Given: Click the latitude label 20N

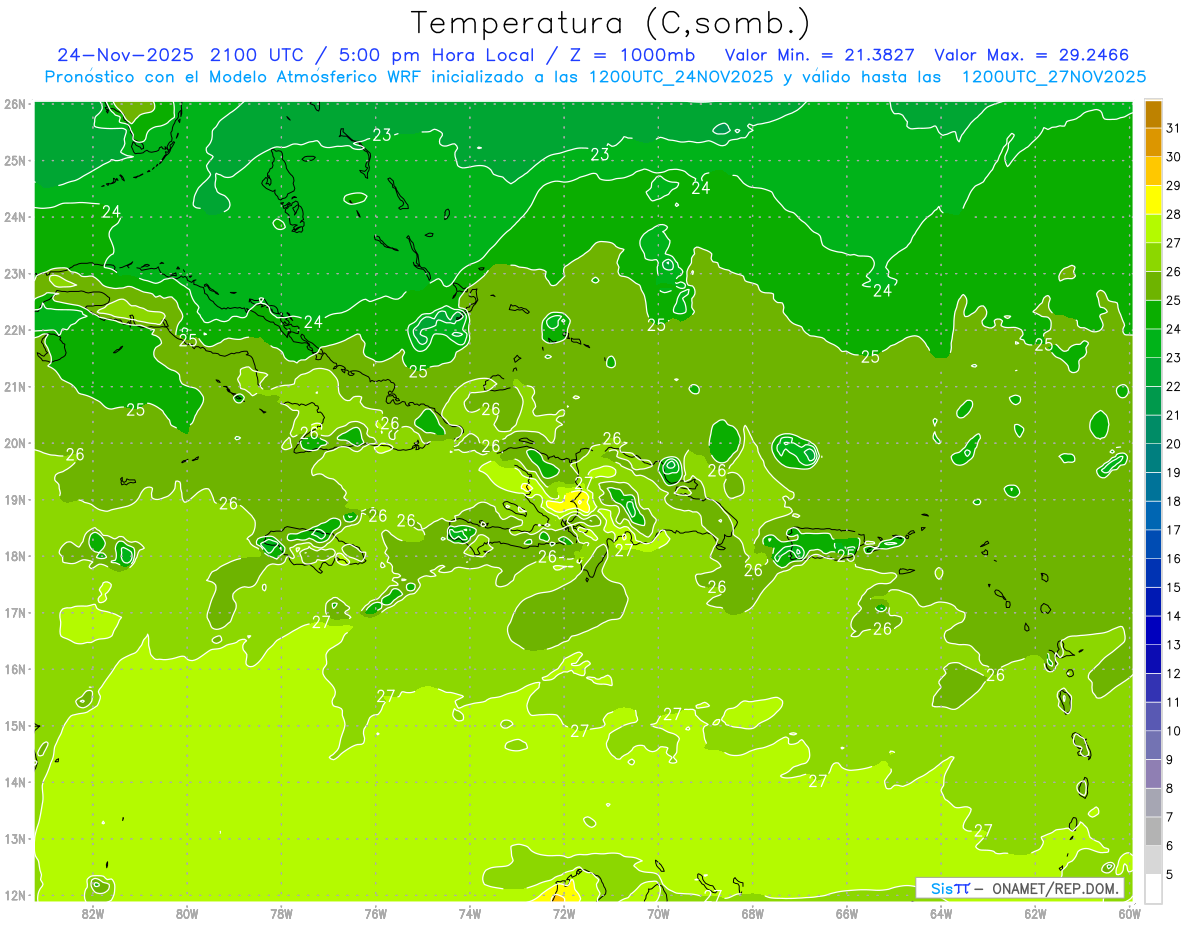Looking at the screenshot, I should [x=15, y=443].
